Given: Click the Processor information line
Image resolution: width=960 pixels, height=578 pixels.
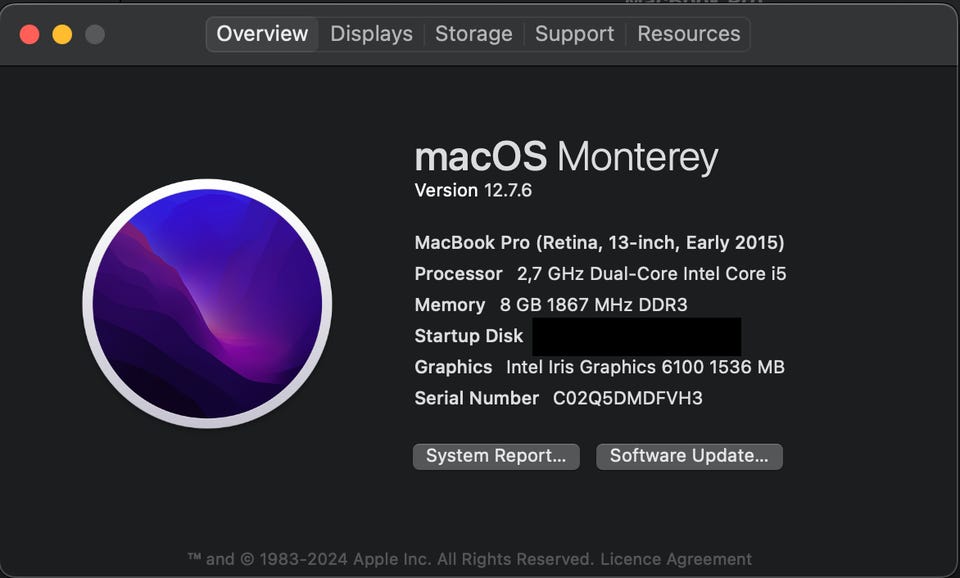Looking at the screenshot, I should pyautogui.click(x=600, y=274).
